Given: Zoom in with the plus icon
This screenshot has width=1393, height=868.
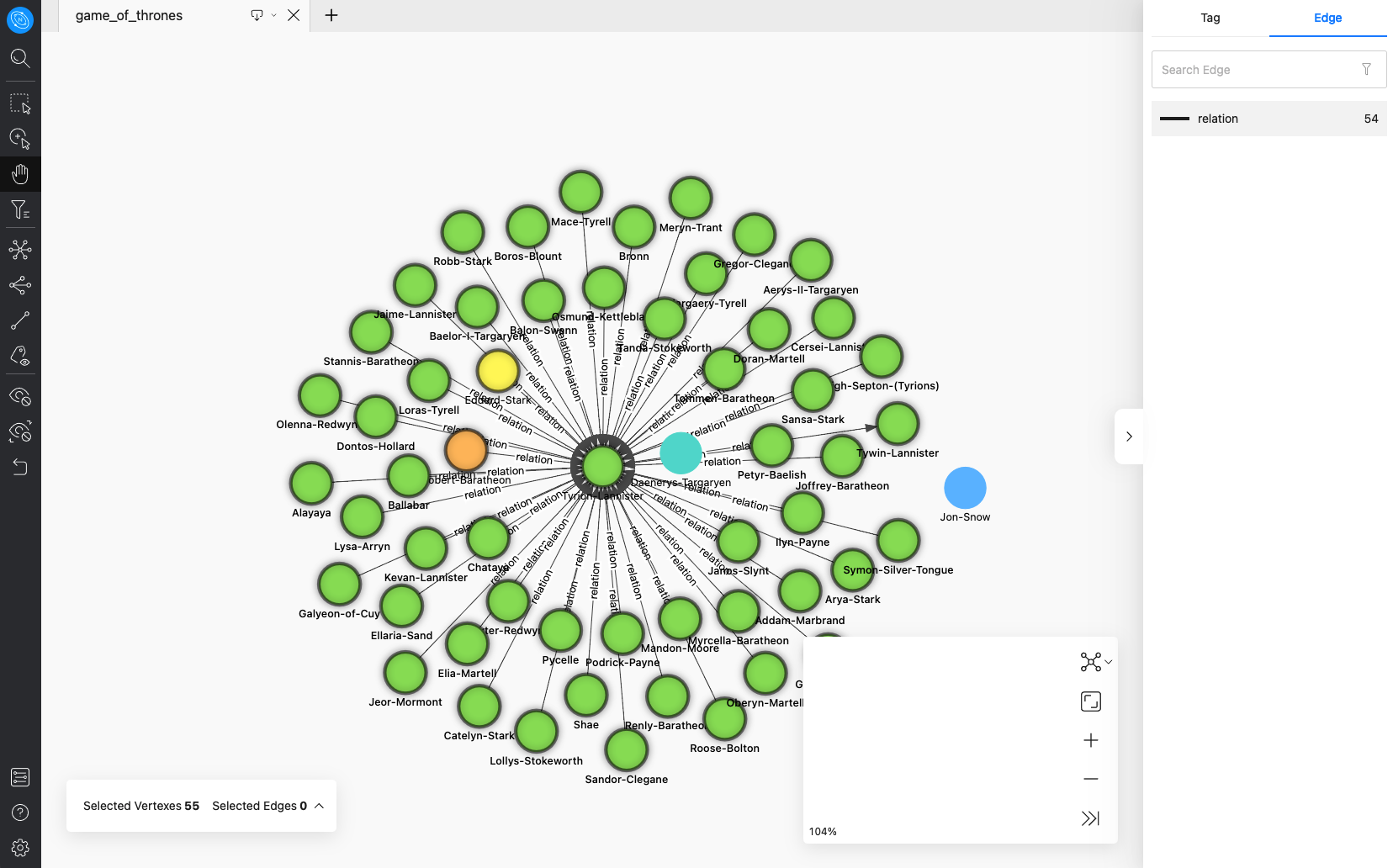Looking at the screenshot, I should point(1091,740).
